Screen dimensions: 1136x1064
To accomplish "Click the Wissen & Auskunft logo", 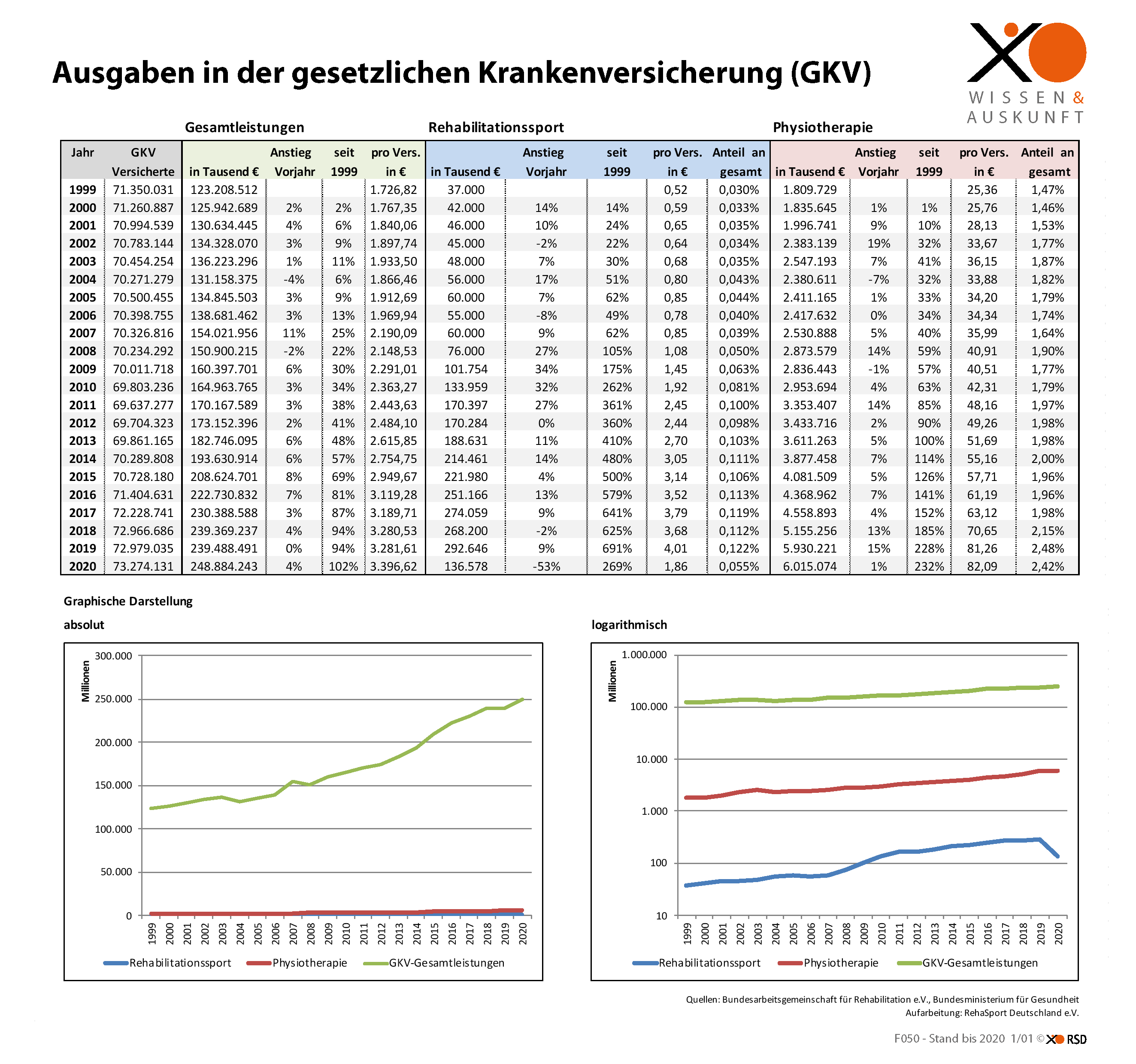I will pos(1026,73).
